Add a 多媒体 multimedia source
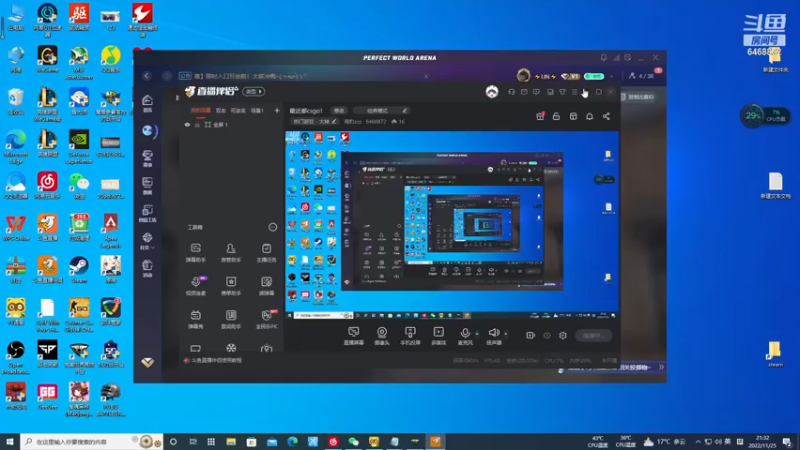800x450 pixels. [x=438, y=336]
